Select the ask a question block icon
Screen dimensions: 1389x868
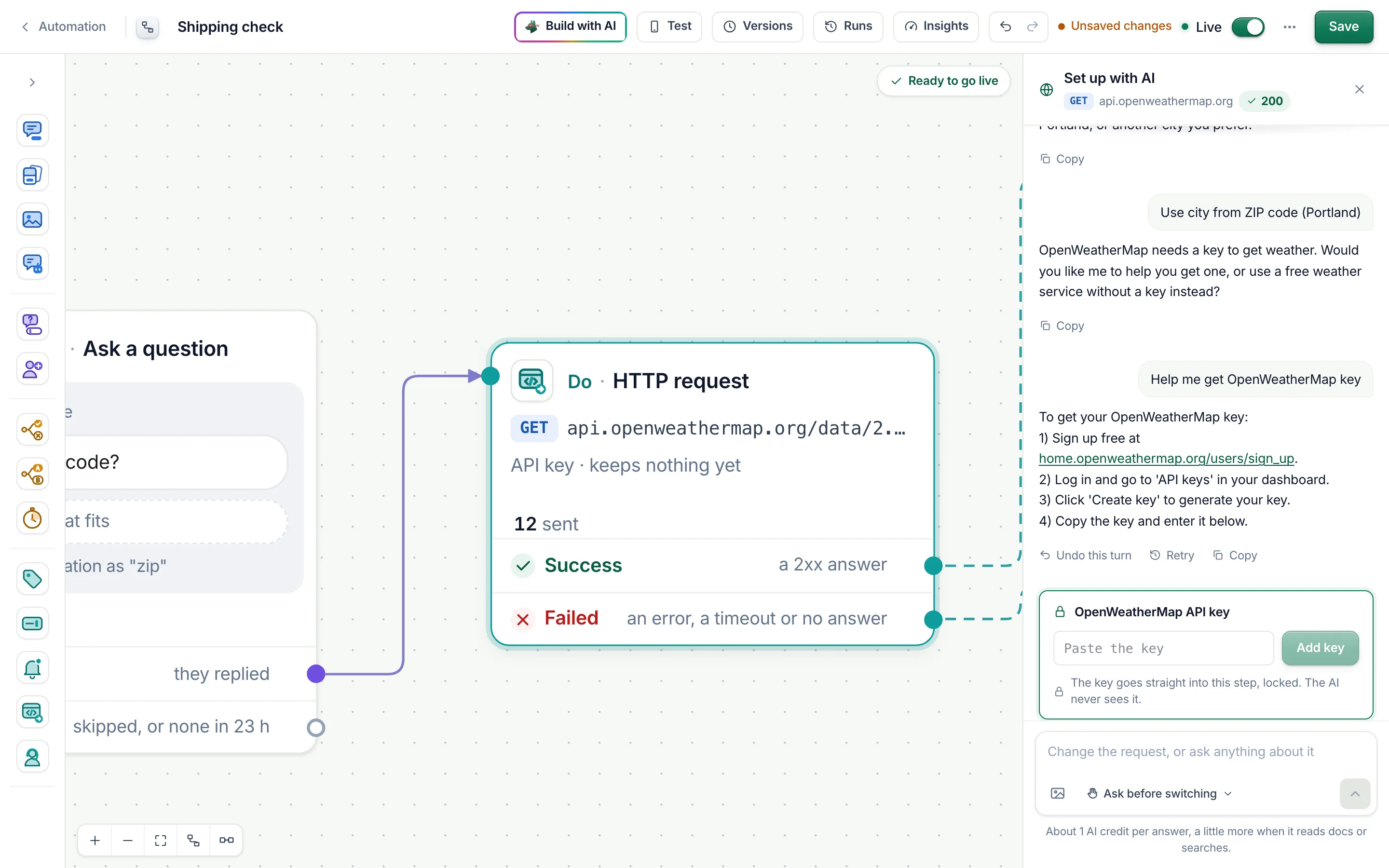pyautogui.click(x=32, y=325)
